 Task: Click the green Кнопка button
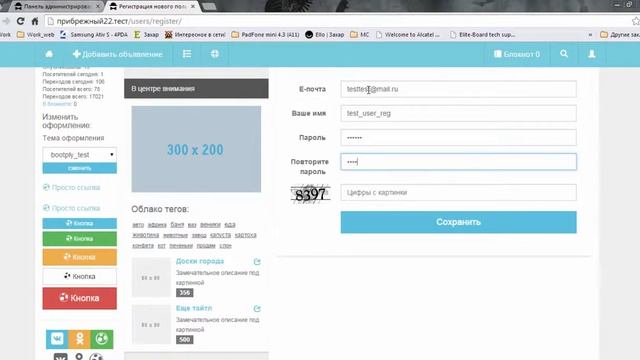click(80, 239)
